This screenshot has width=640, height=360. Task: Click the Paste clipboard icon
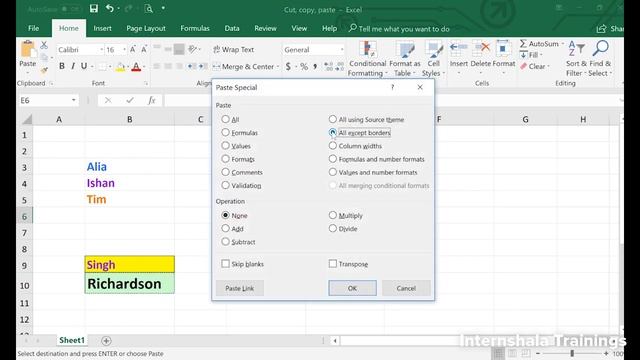point(27,49)
